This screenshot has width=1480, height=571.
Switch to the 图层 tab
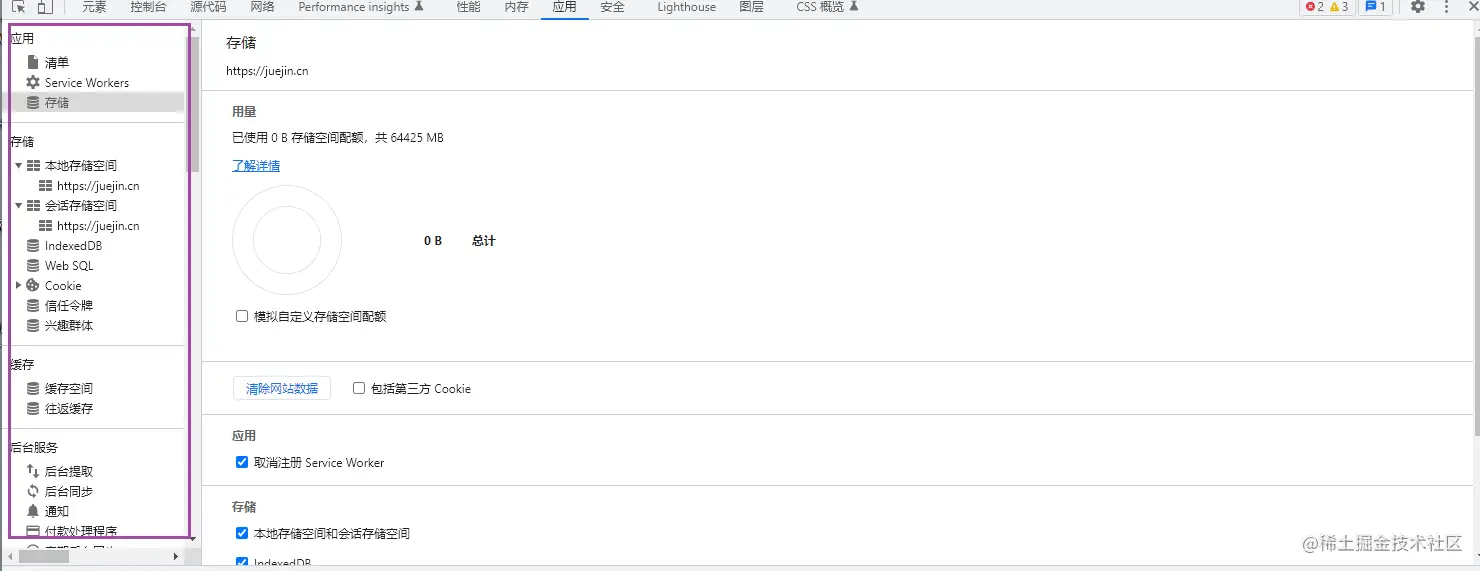pos(751,7)
